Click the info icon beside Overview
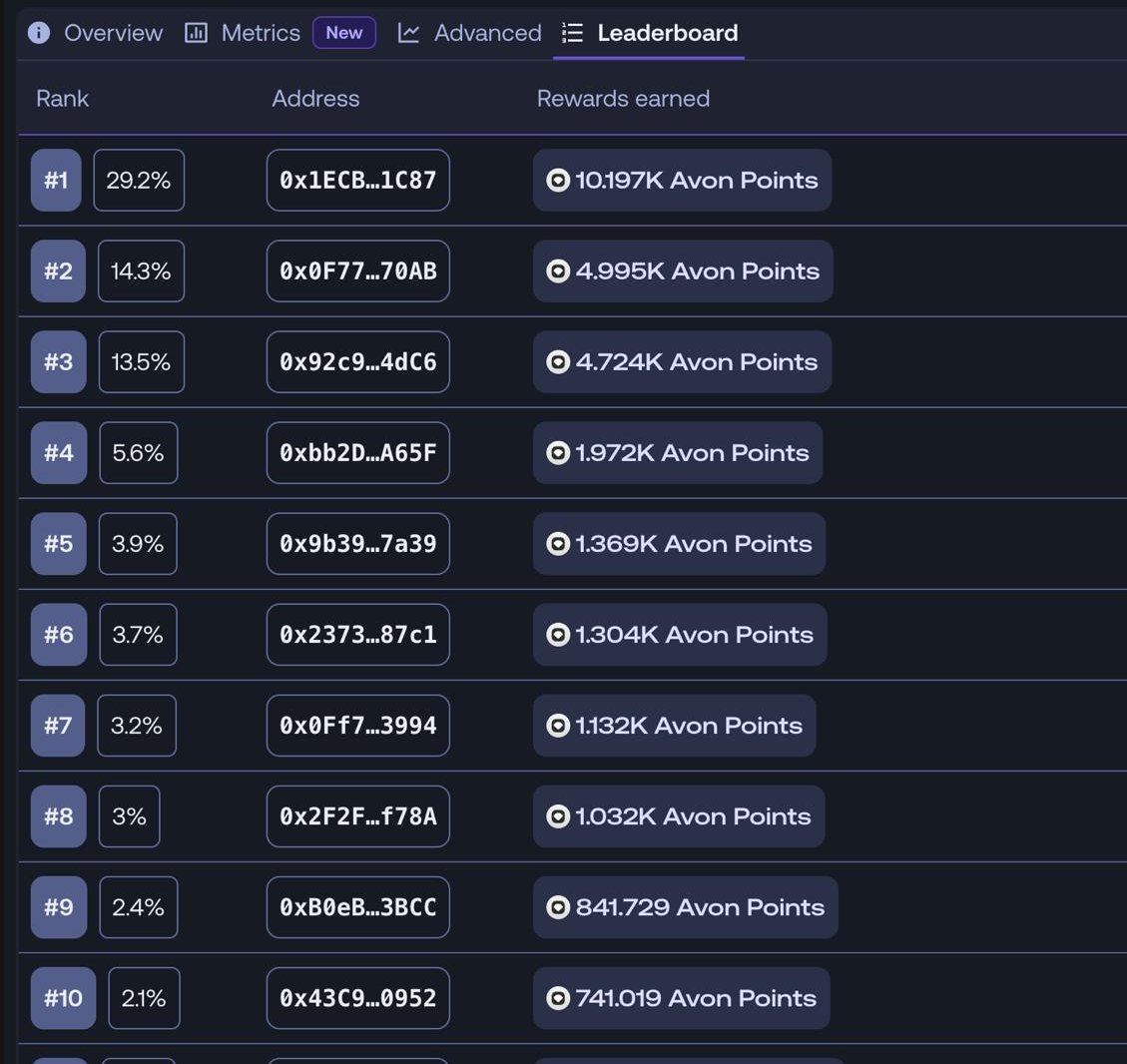This screenshot has height=1064, width=1127. (39, 32)
